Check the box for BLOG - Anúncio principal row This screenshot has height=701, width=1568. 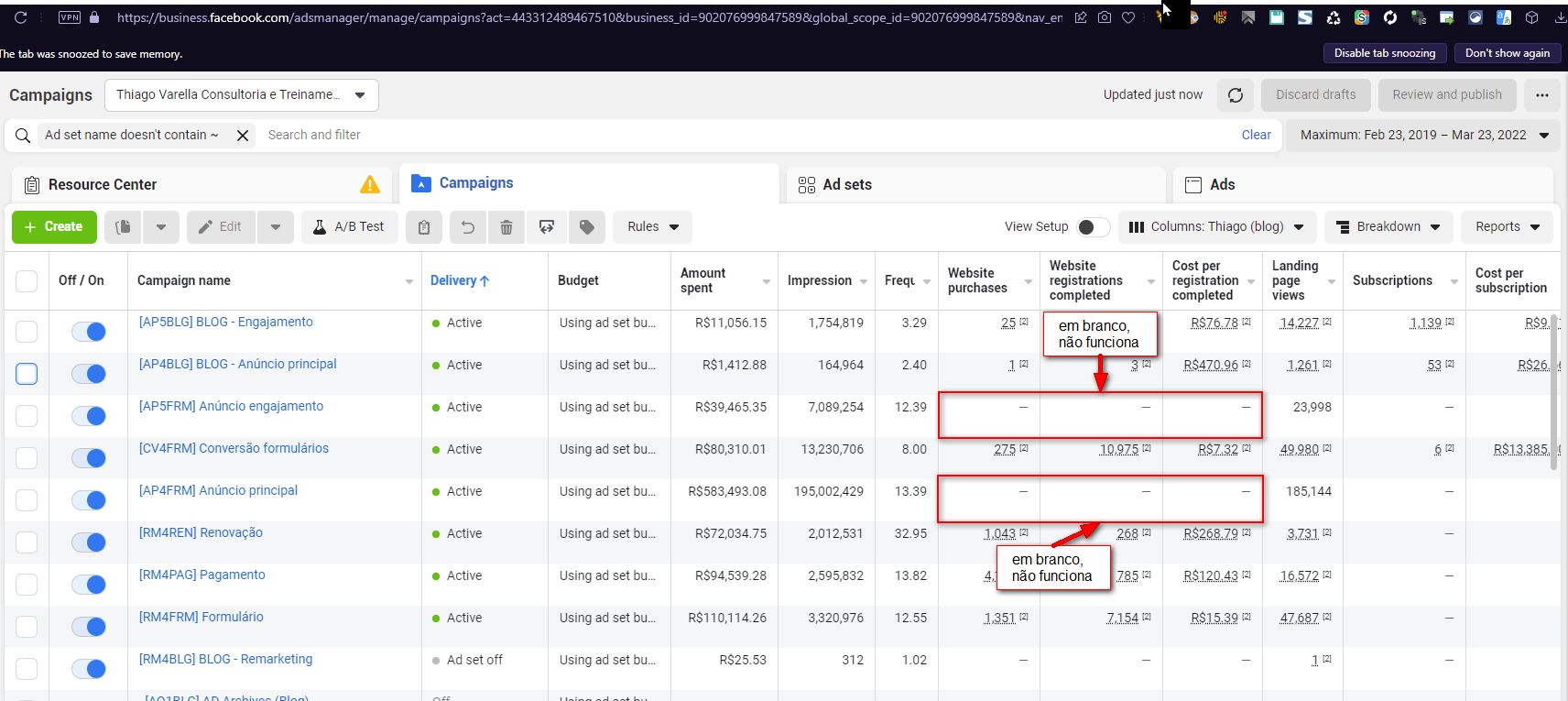[27, 374]
